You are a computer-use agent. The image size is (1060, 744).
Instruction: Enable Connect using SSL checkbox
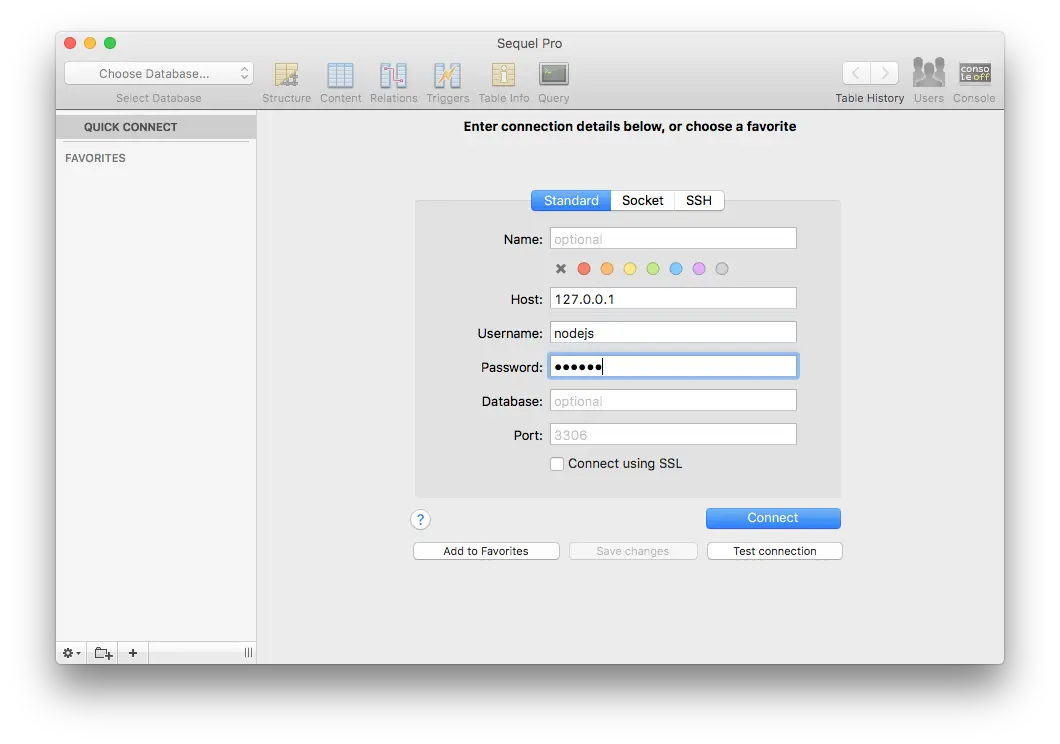(556, 464)
